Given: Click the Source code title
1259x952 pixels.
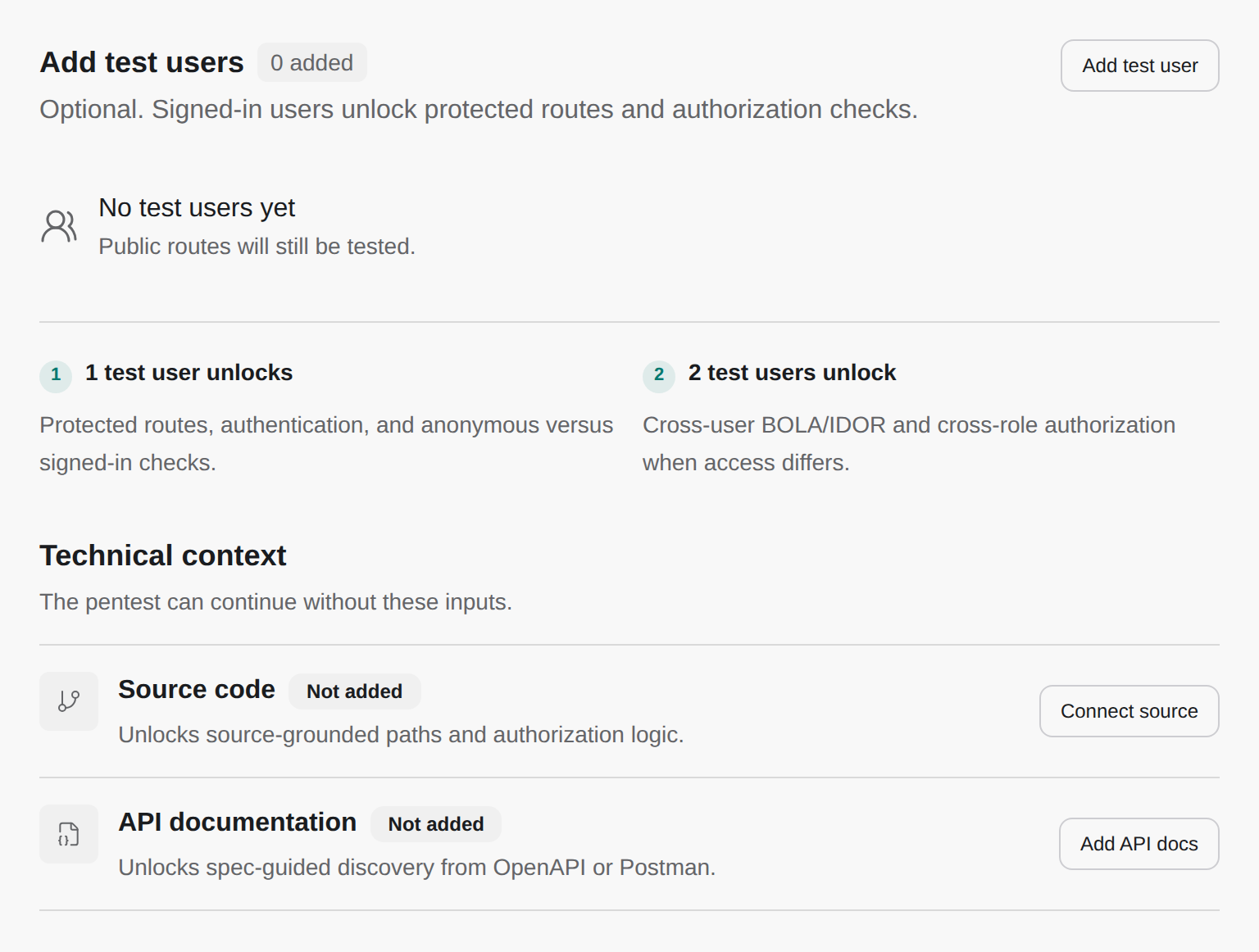Looking at the screenshot, I should click(x=197, y=690).
